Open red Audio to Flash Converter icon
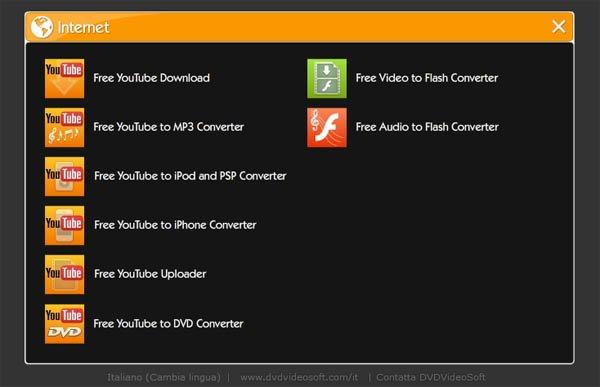The image size is (600, 387). click(327, 127)
